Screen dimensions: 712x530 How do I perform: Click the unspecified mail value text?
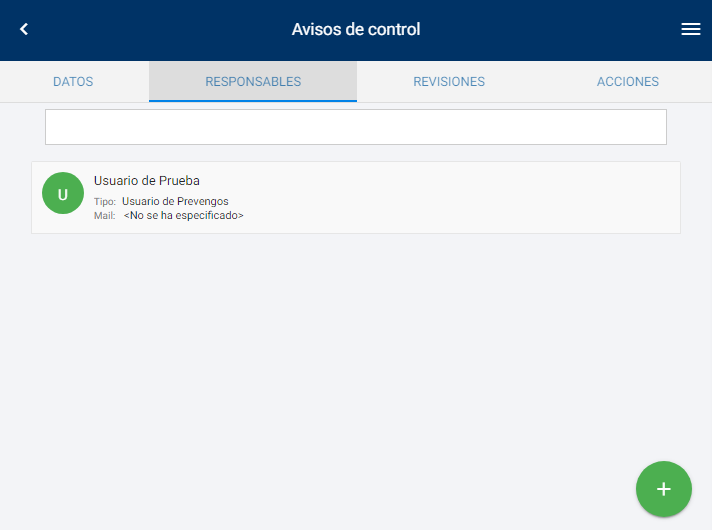pos(184,215)
